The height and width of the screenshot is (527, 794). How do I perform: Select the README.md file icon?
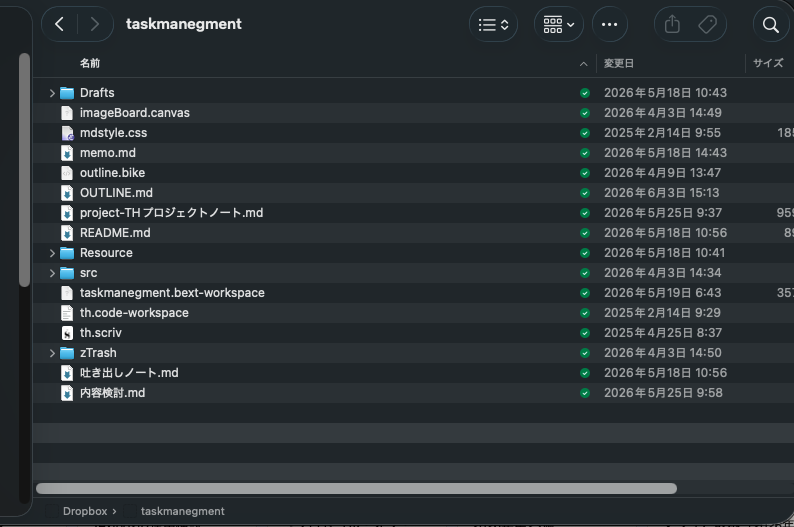pyautogui.click(x=67, y=233)
